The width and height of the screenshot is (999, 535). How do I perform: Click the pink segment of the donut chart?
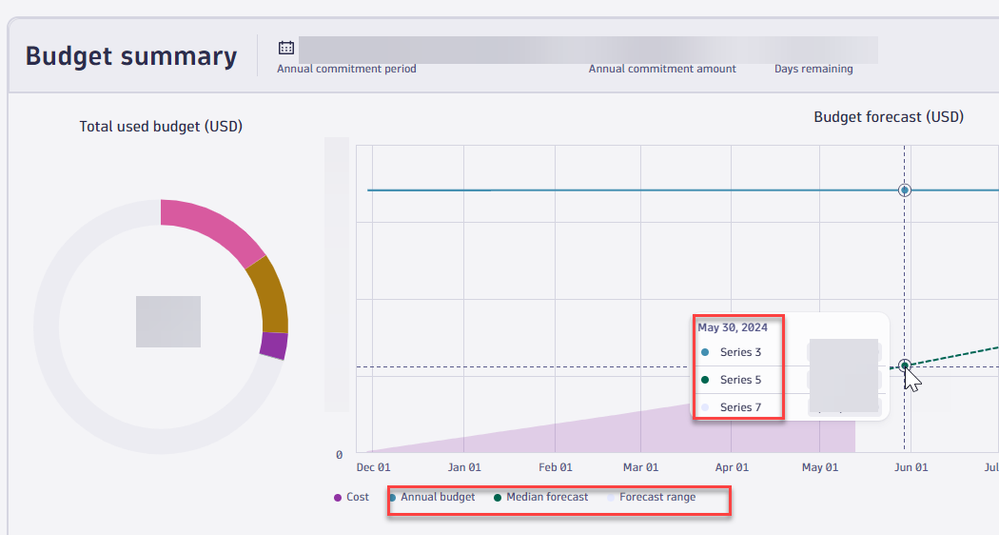click(210, 226)
